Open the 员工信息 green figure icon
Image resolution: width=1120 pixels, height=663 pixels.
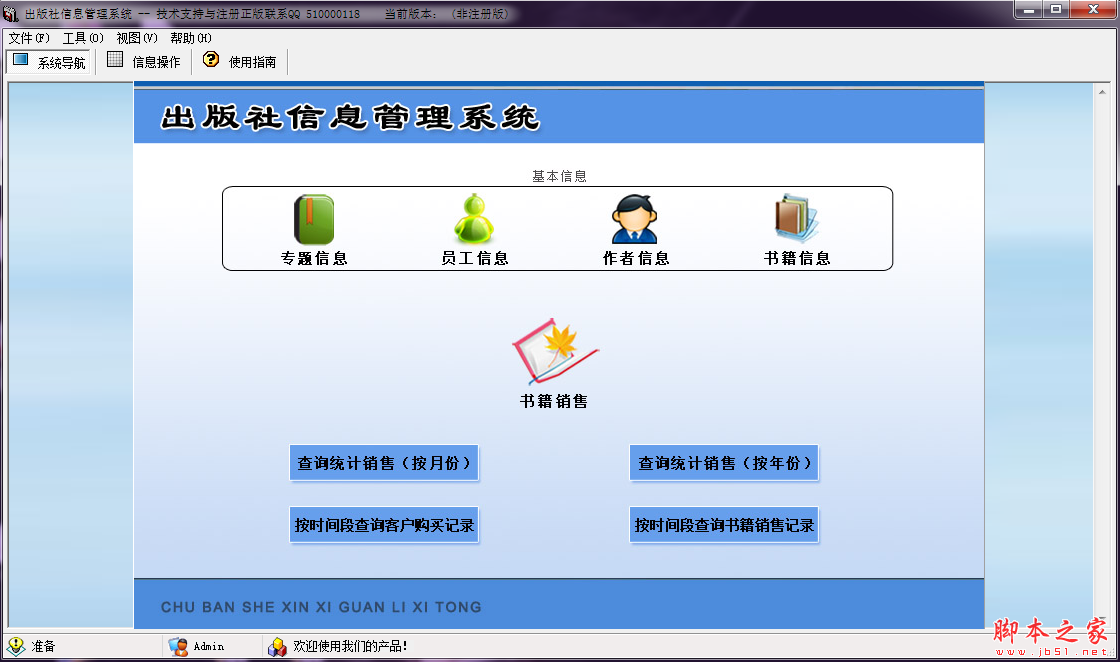[x=474, y=219]
